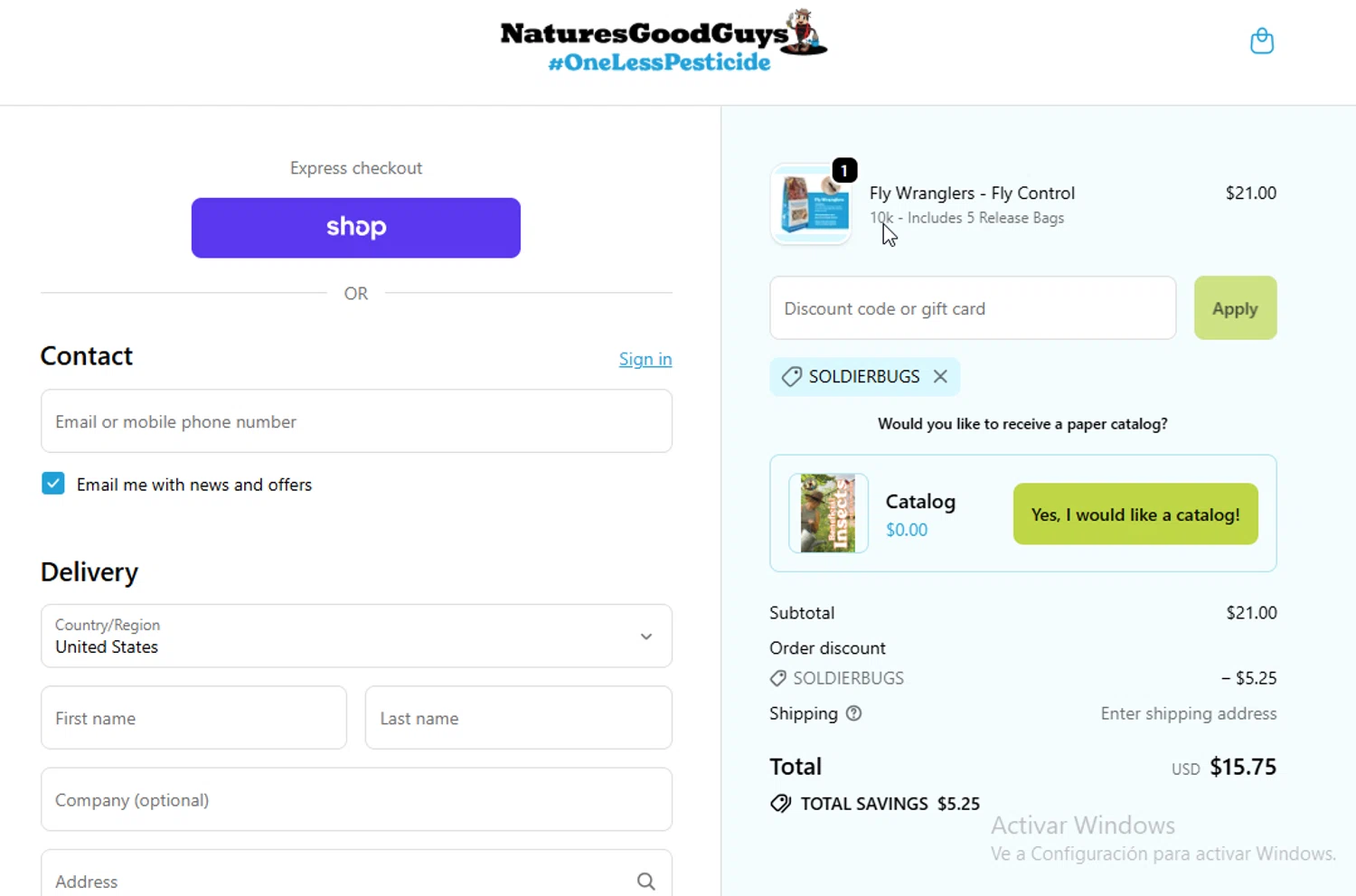Click the SOLDIERBUGS tag icon in chip
Image resolution: width=1356 pixels, height=896 pixels.
[x=791, y=376]
